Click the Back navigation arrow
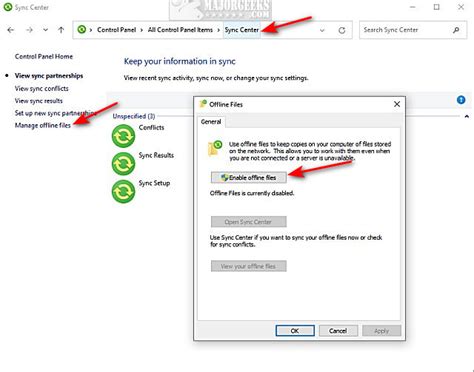 [11, 30]
